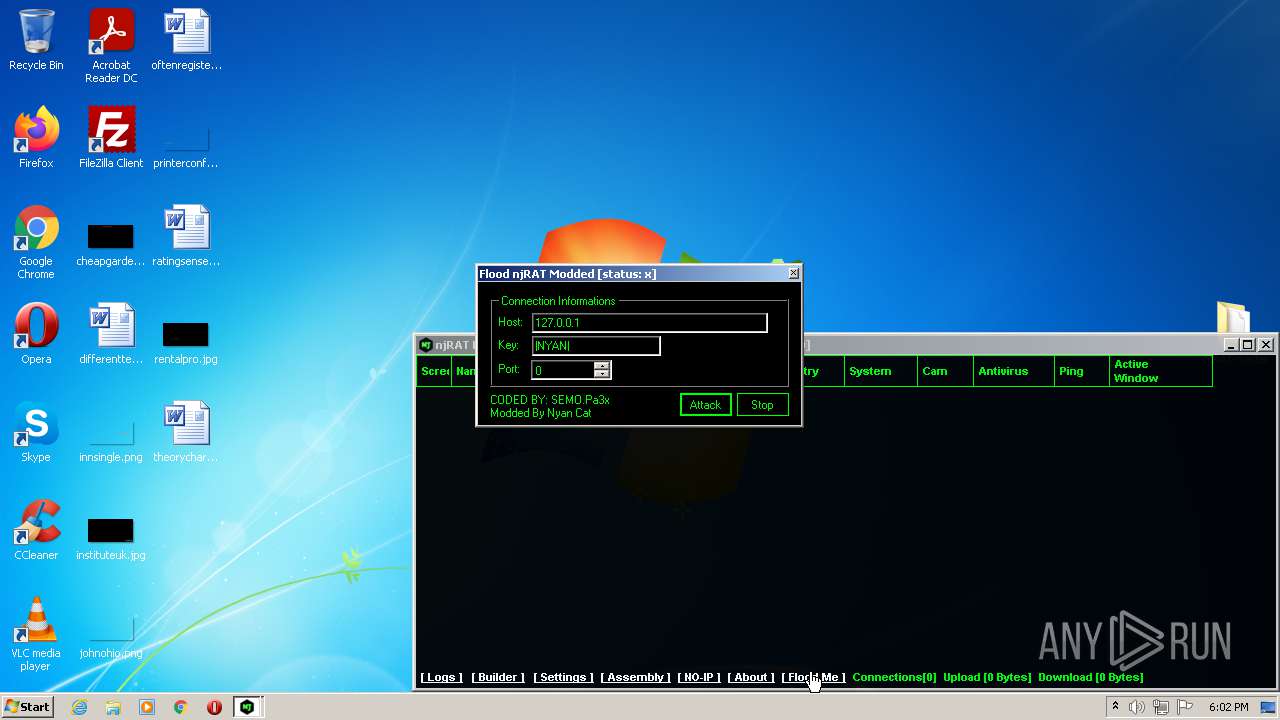Edit the Host field with 127.0.0.1
Viewport: 1280px width, 720px height.
[649, 322]
